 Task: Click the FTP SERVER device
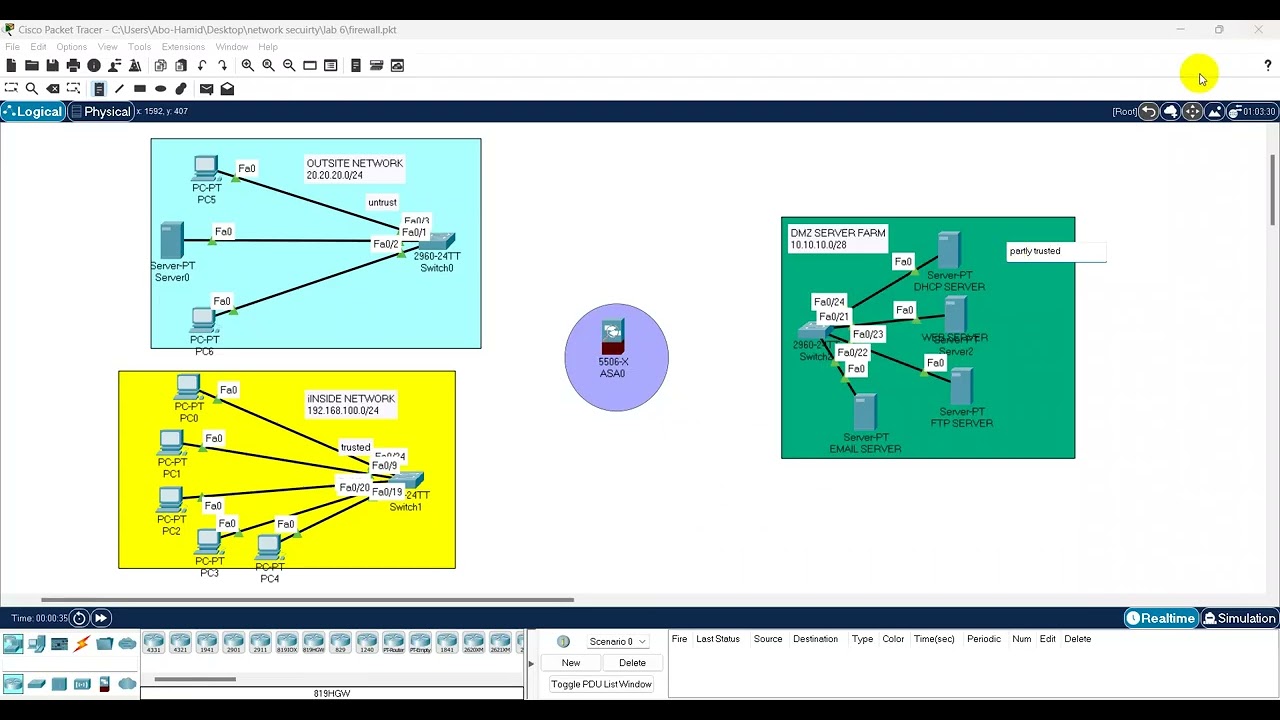pos(961,386)
